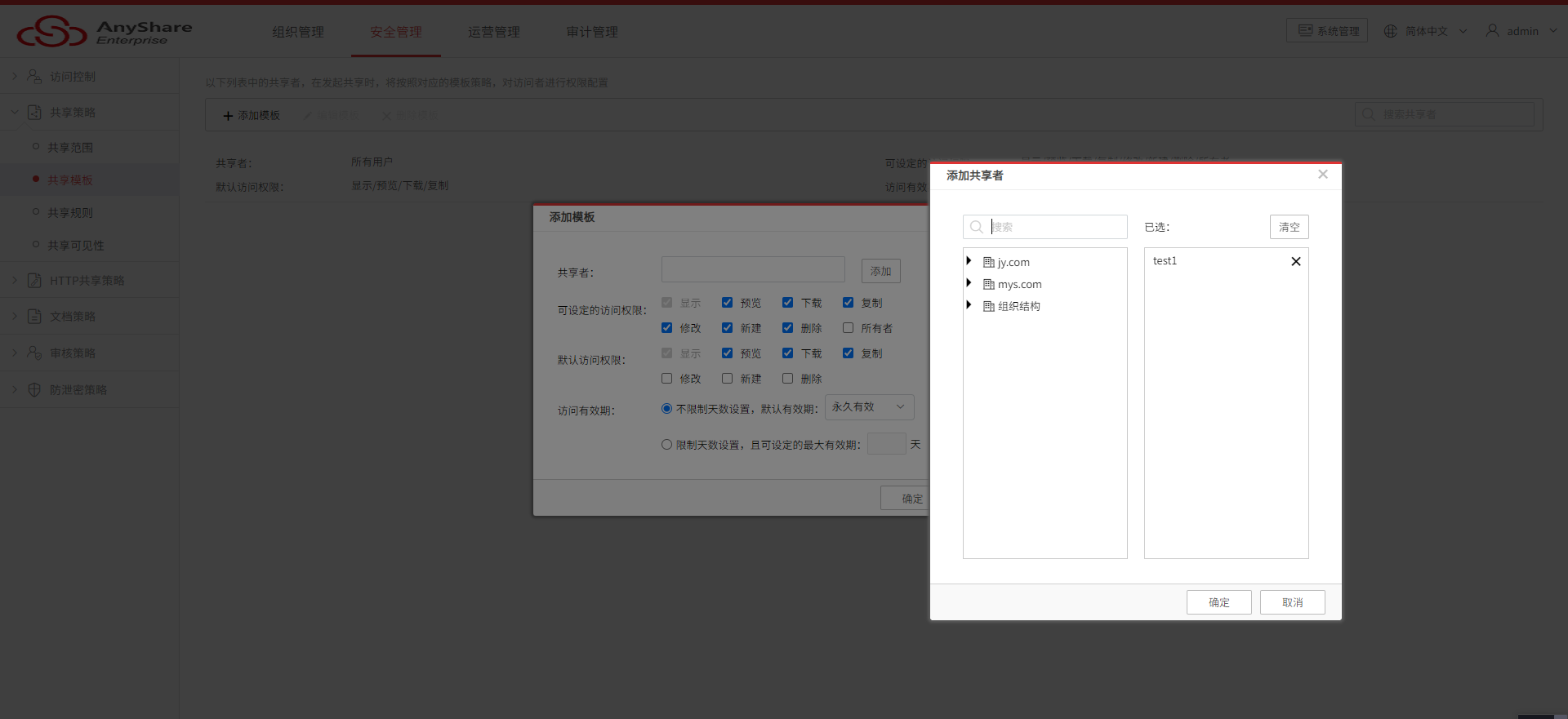
Task: Toggle 修改 under 可设定的访问权限
Action: pos(666,328)
